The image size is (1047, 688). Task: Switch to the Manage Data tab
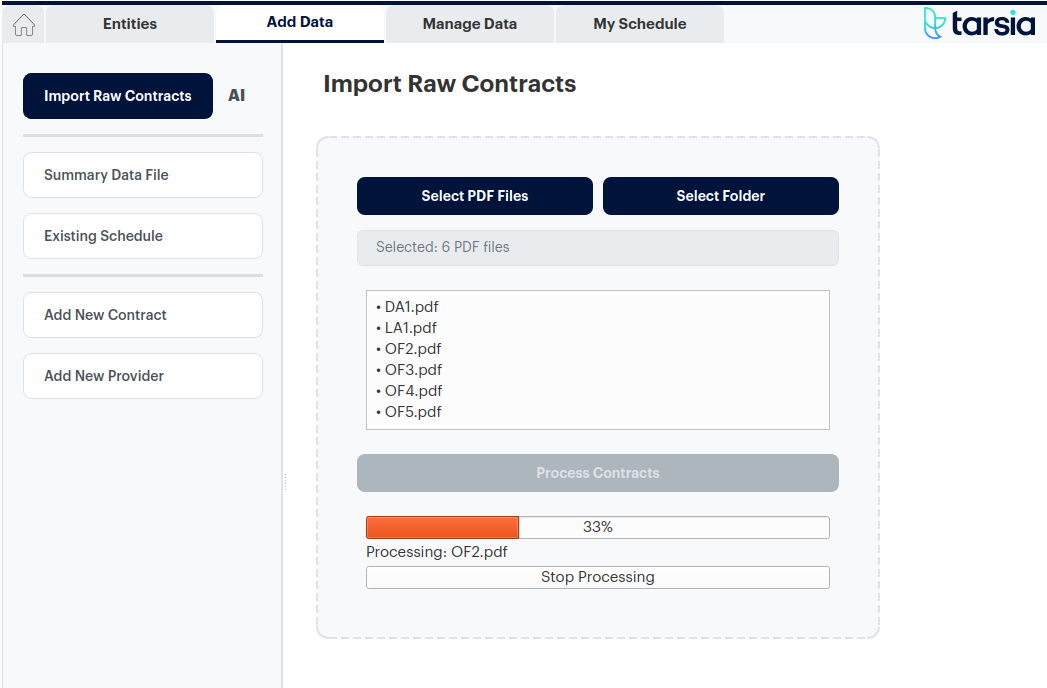[469, 24]
